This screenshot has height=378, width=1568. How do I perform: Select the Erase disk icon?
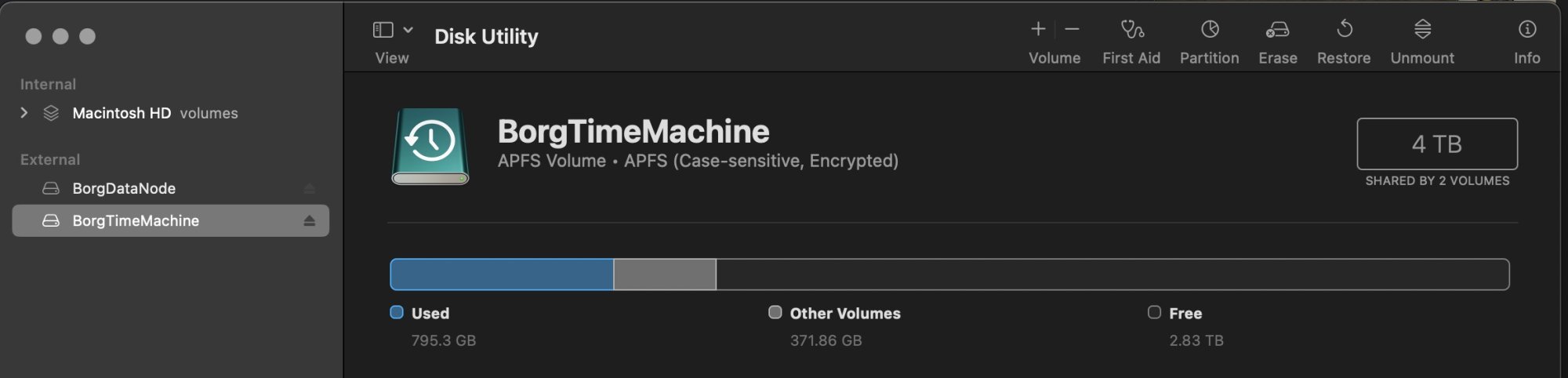pos(1277,30)
